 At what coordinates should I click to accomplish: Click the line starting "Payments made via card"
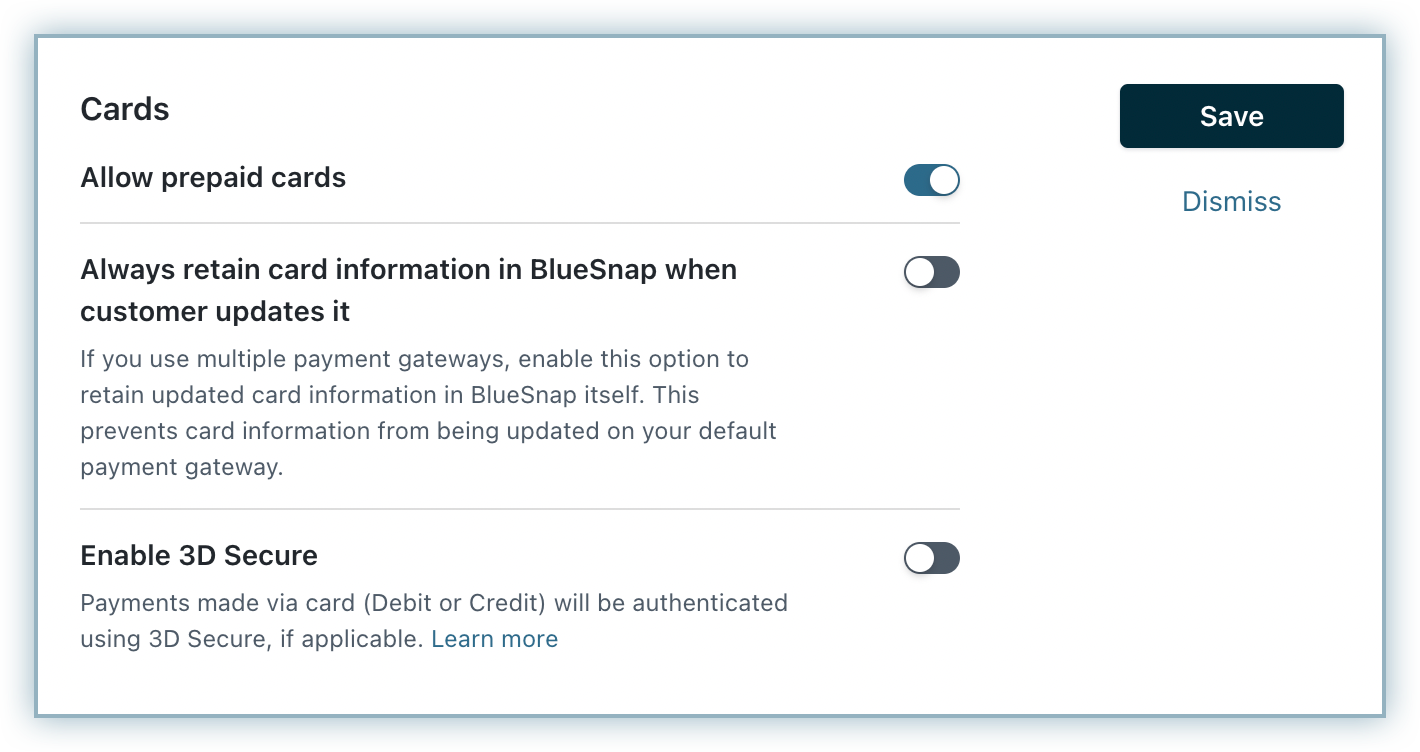click(433, 603)
